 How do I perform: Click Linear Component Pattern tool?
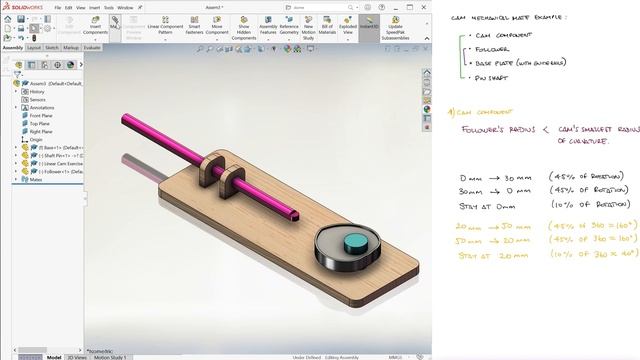pos(165,25)
